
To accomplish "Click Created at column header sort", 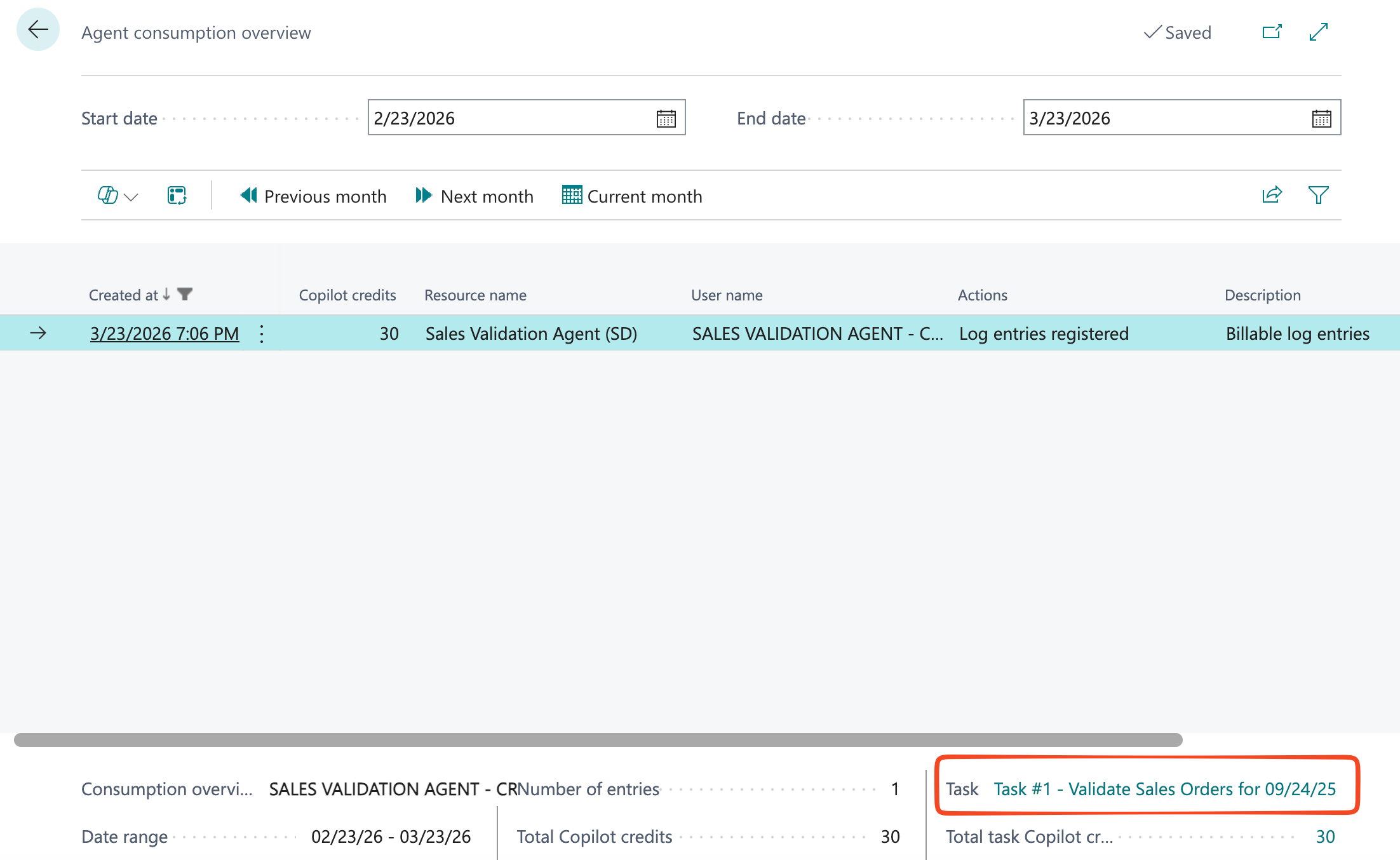I will tap(123, 295).
